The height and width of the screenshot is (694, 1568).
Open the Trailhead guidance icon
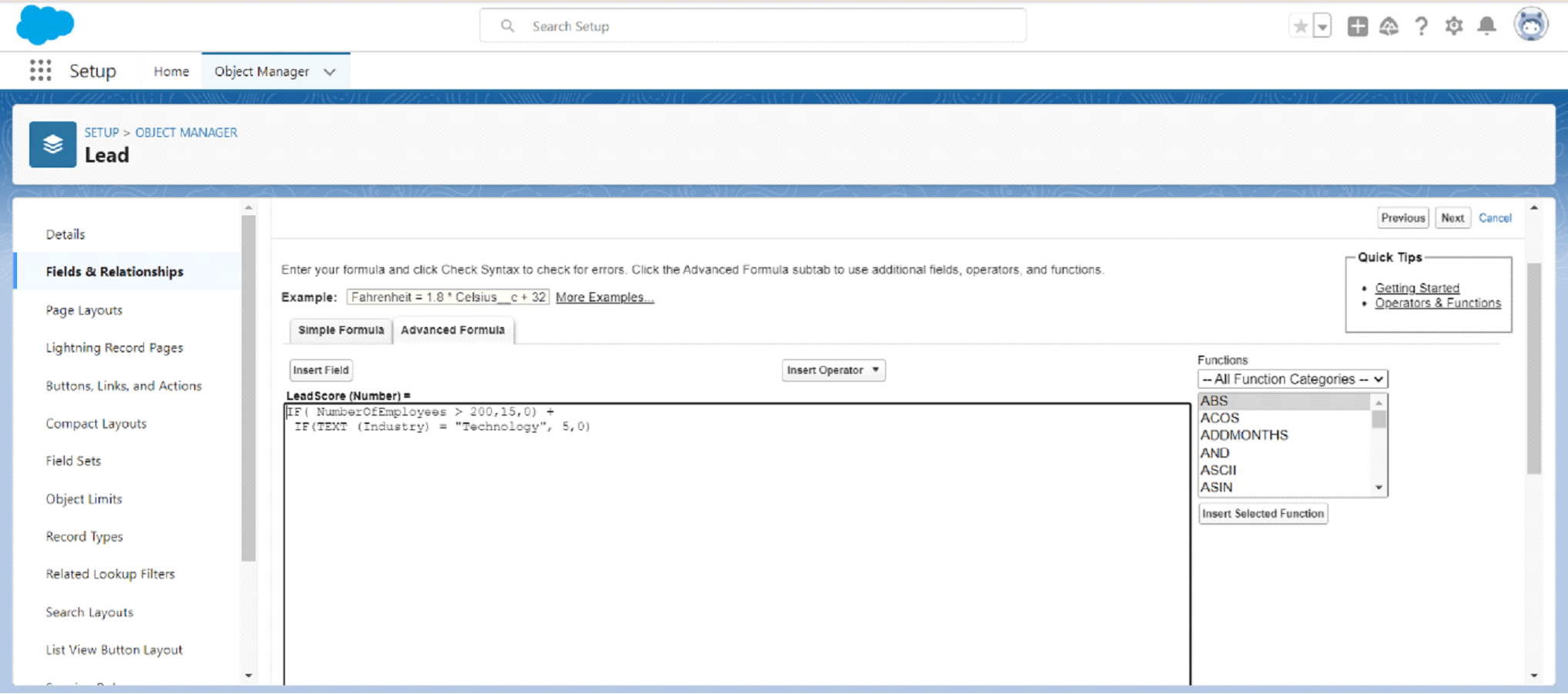pyautogui.click(x=1389, y=26)
